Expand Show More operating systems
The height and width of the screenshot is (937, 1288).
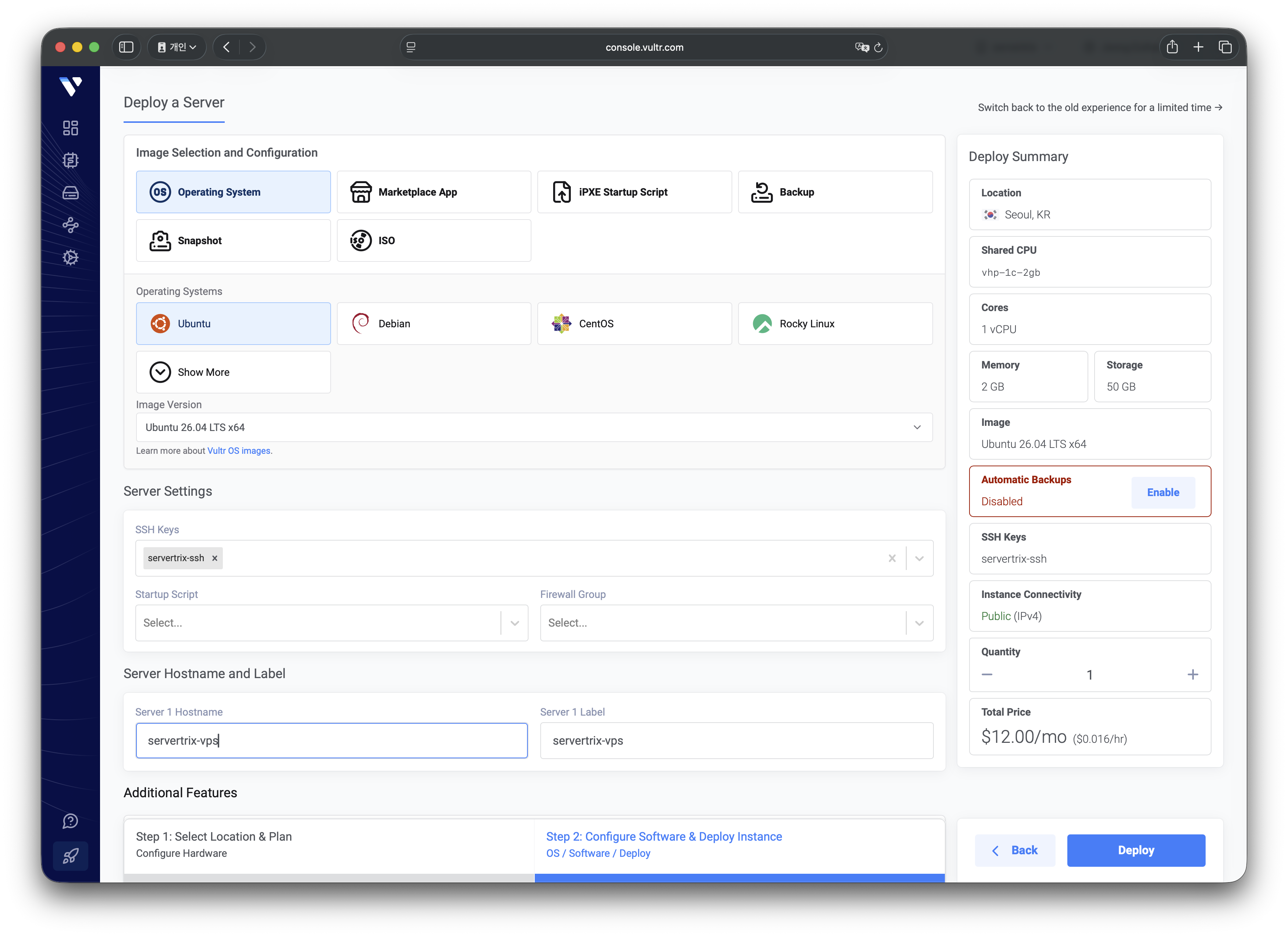234,372
